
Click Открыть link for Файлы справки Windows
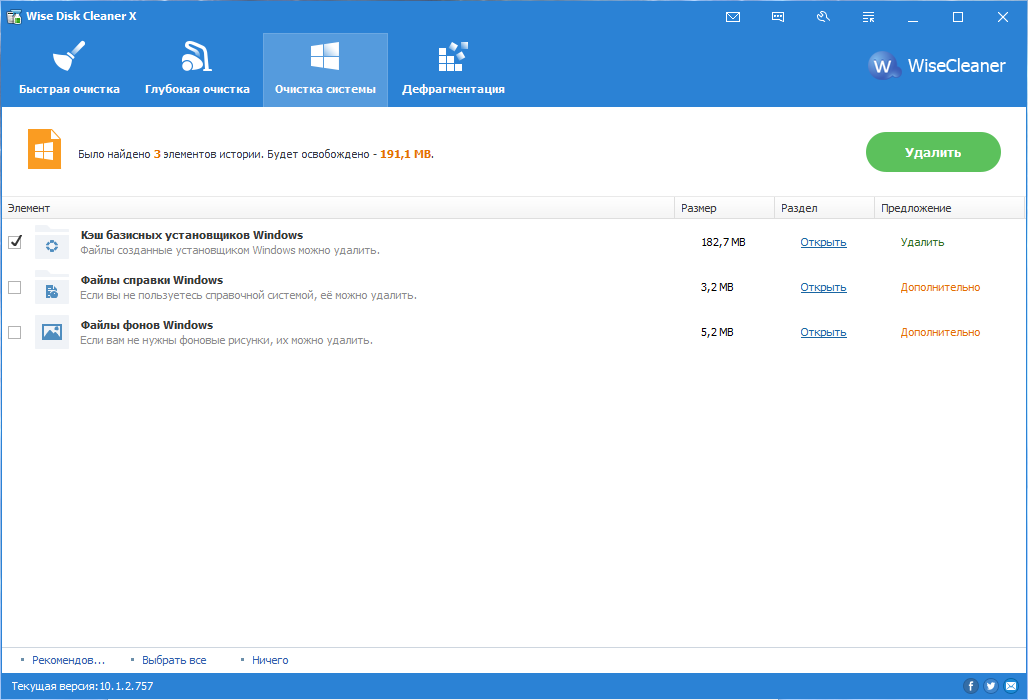click(823, 288)
